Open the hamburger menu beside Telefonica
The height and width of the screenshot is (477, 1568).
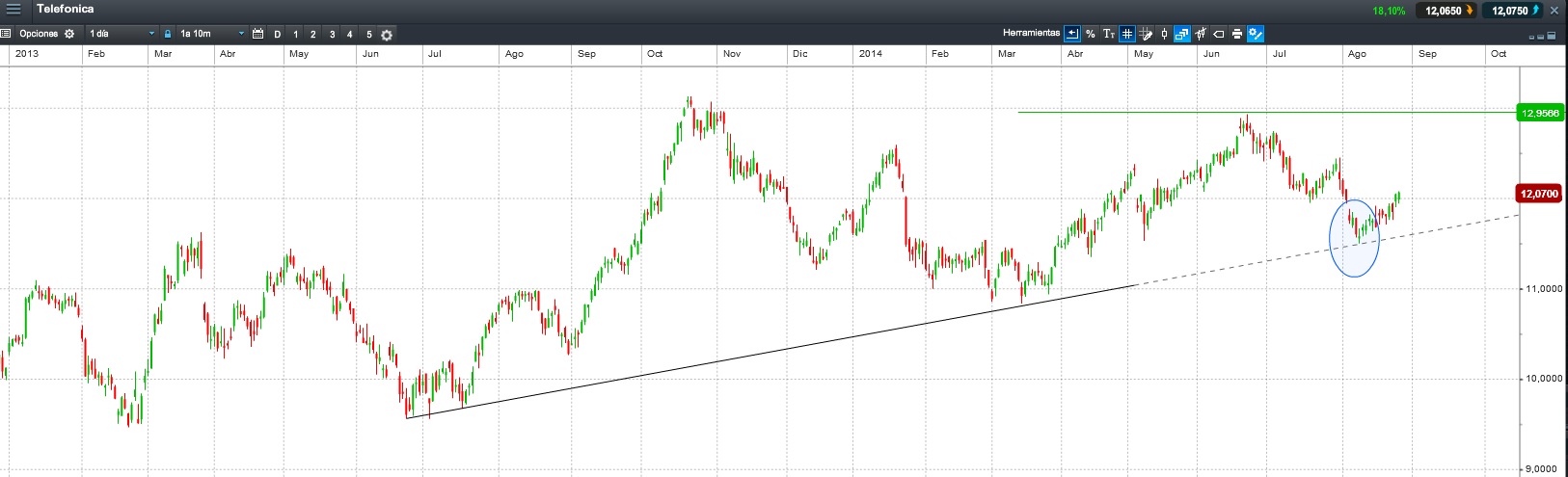point(14,10)
